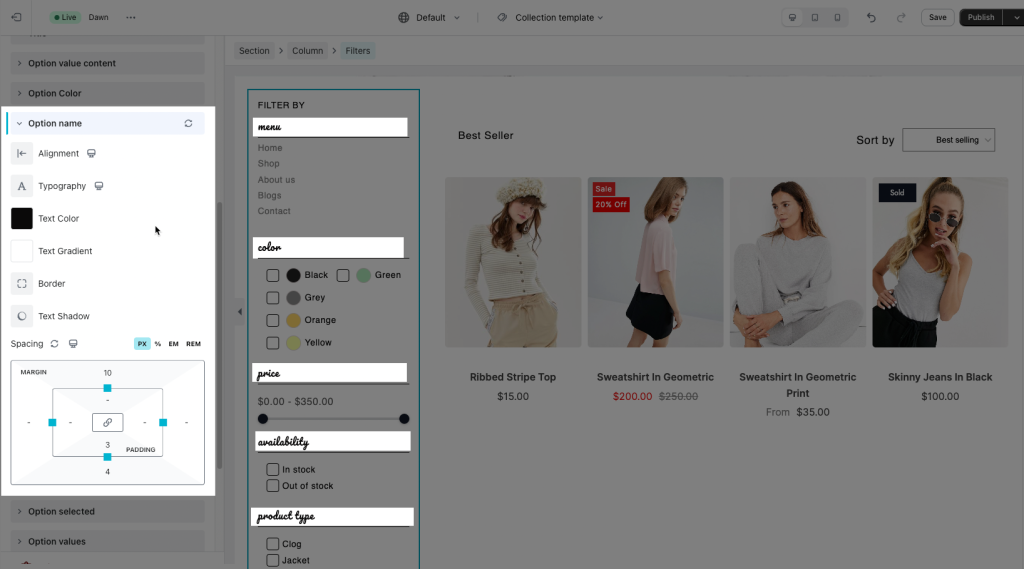Switch to tablet preview icon
This screenshot has width=1024, height=569.
click(x=815, y=18)
